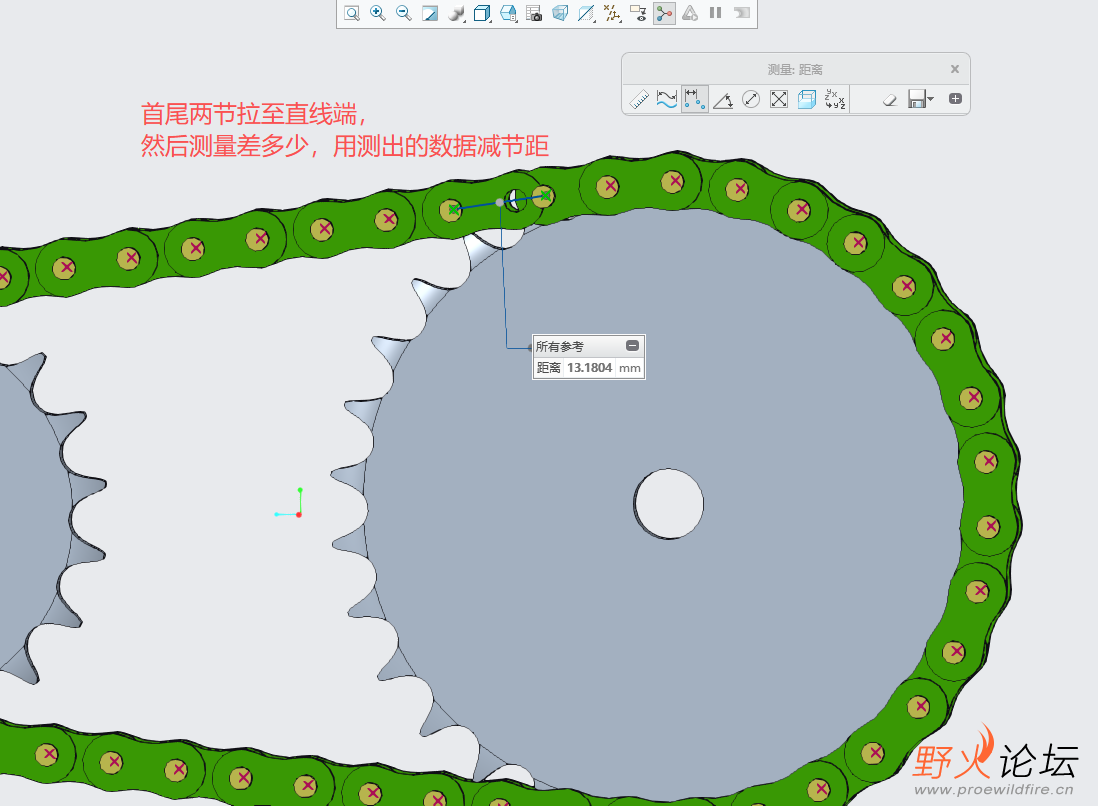The height and width of the screenshot is (806, 1098).
Task: Click the Repaint screen icon
Action: pyautogui.click(x=430, y=13)
